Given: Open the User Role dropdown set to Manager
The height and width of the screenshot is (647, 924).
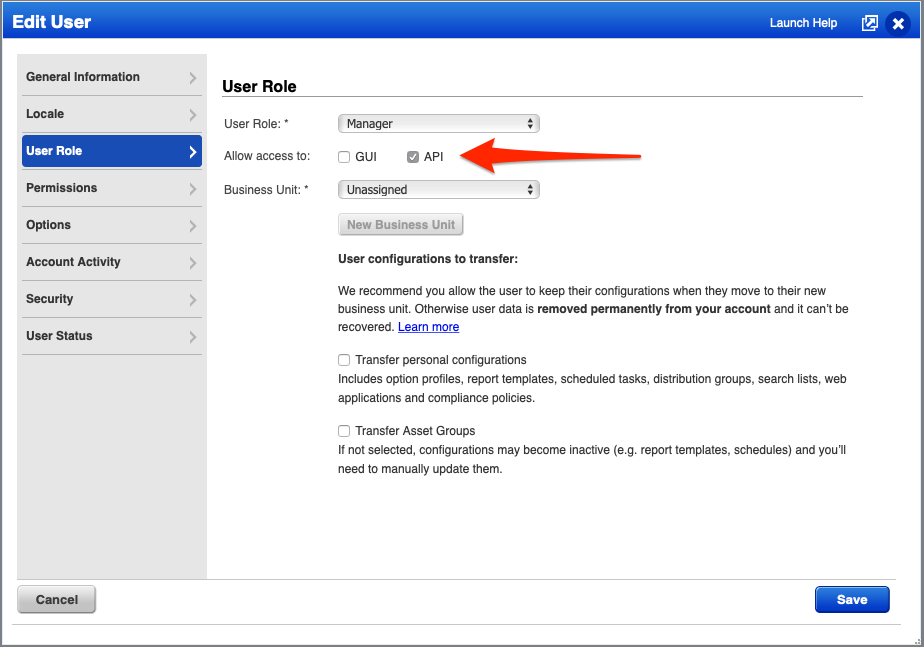Looking at the screenshot, I should (x=438, y=124).
